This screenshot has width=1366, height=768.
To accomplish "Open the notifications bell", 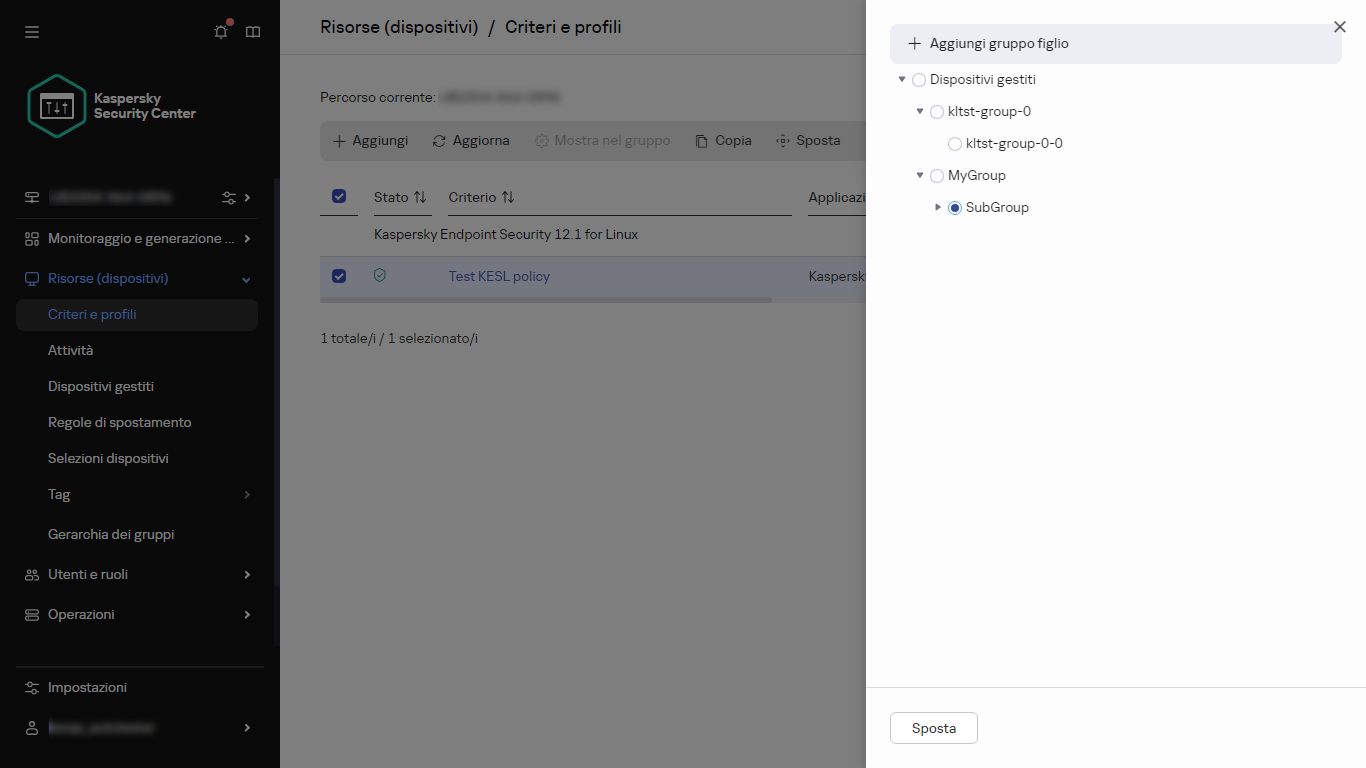I will click(220, 31).
